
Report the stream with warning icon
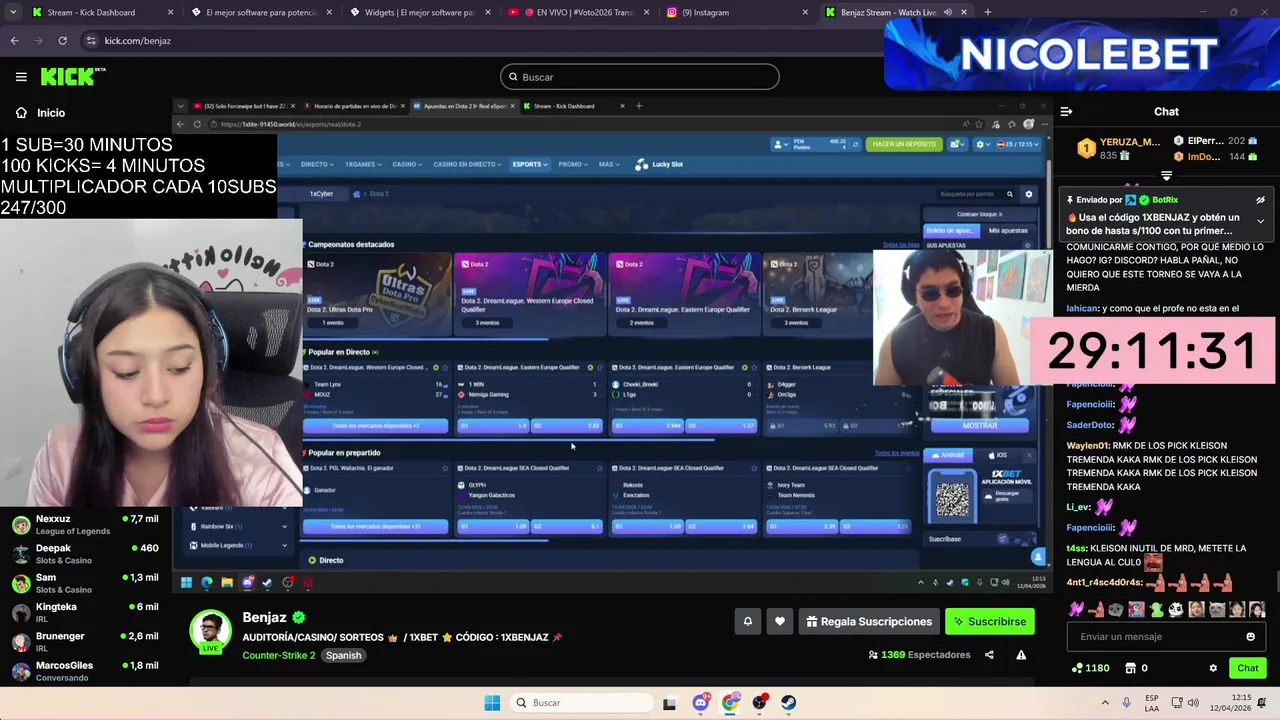pyautogui.click(x=1021, y=655)
